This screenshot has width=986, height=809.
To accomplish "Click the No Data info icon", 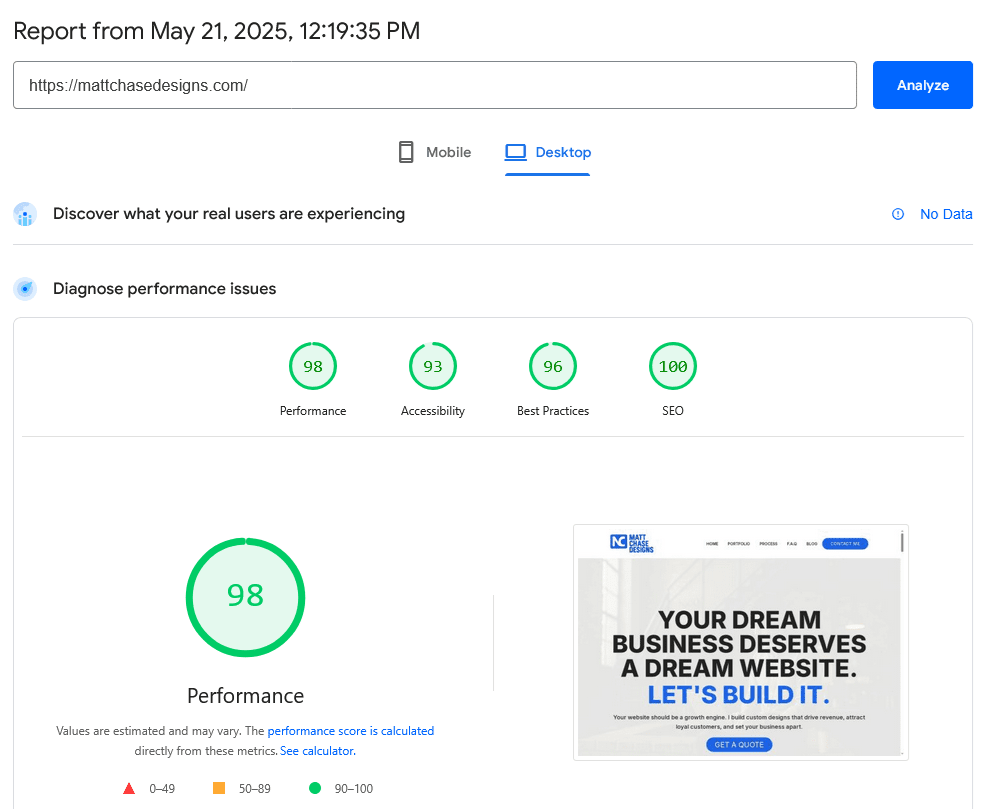I will click(898, 214).
